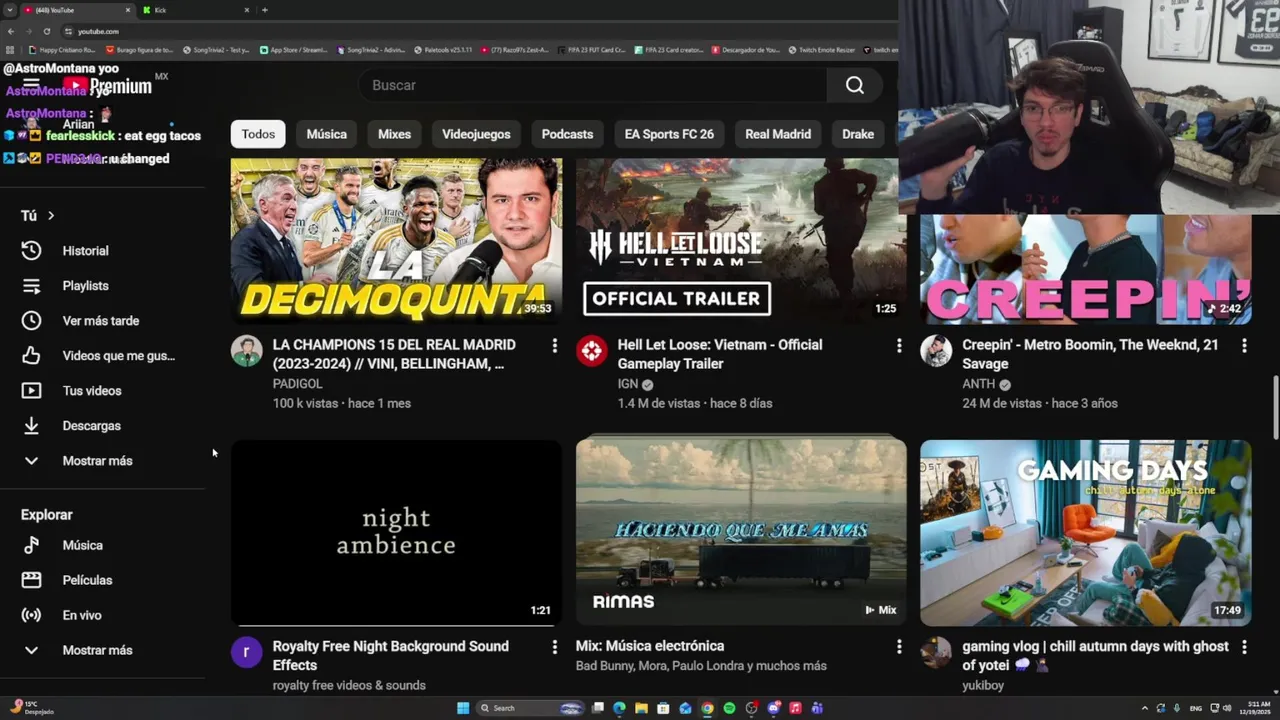Open gaming vlog chill autumn title
This screenshot has width=1280, height=720.
(x=1095, y=656)
